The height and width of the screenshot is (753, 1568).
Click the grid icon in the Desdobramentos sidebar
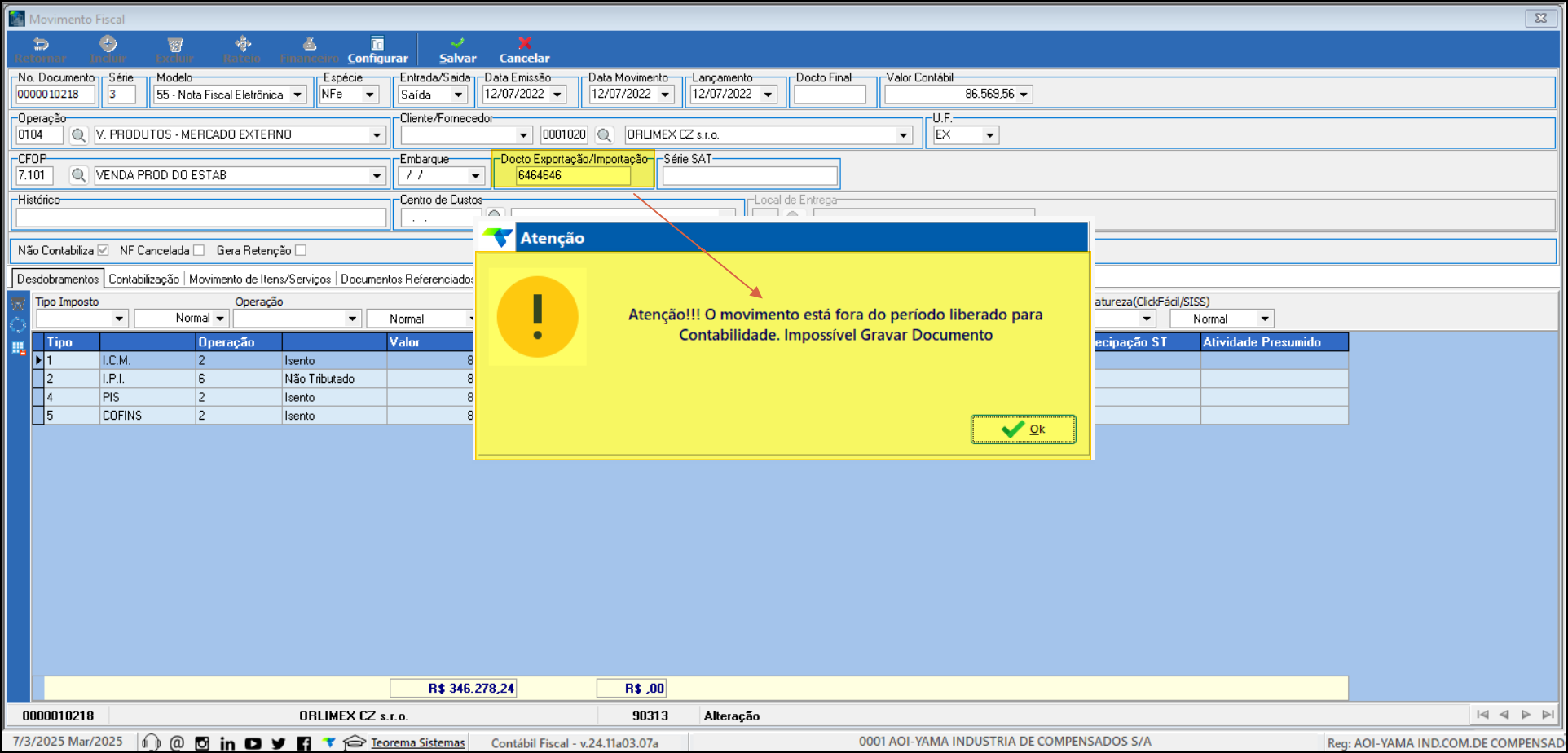point(18,348)
